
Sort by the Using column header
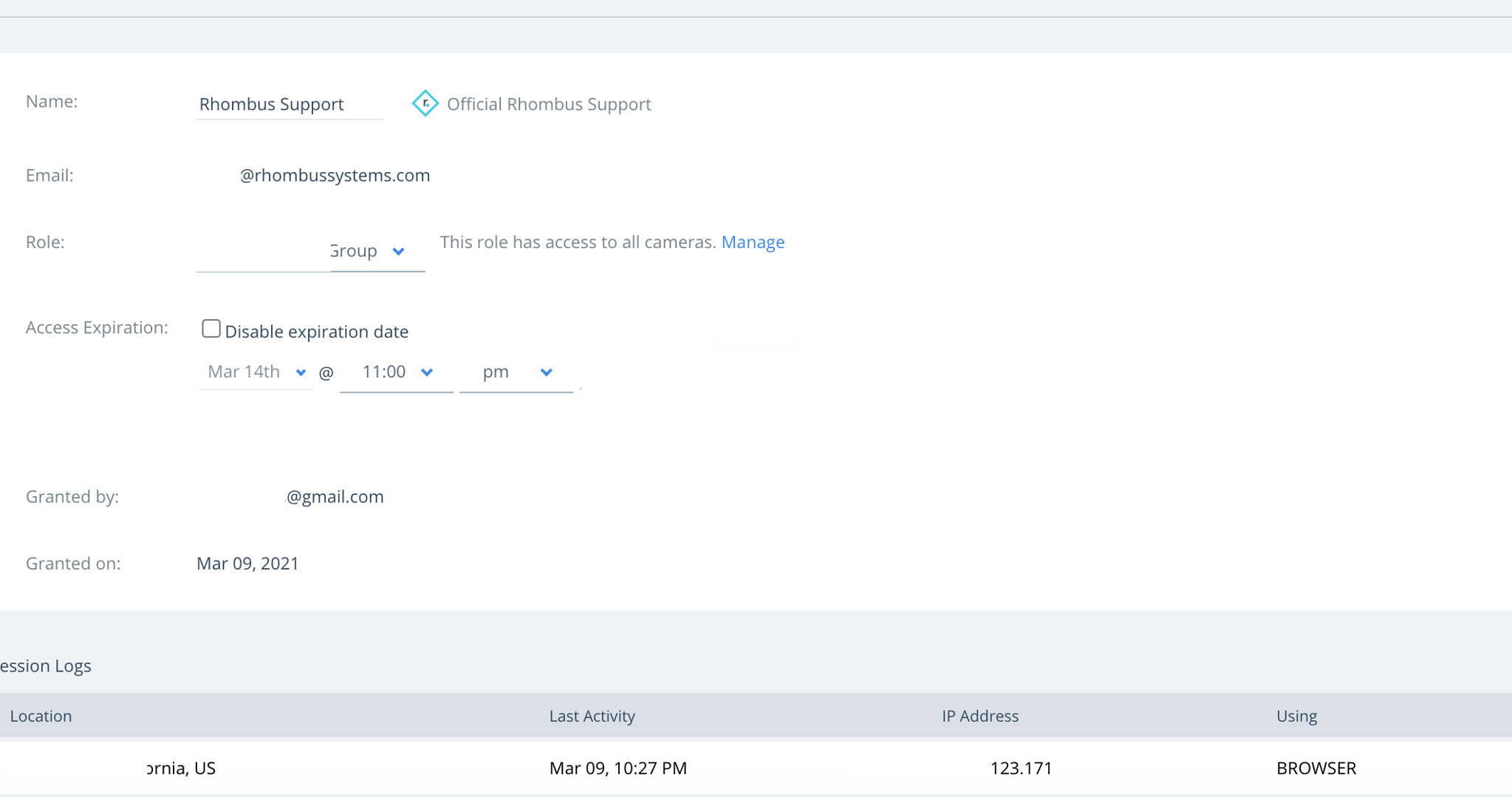point(1296,716)
